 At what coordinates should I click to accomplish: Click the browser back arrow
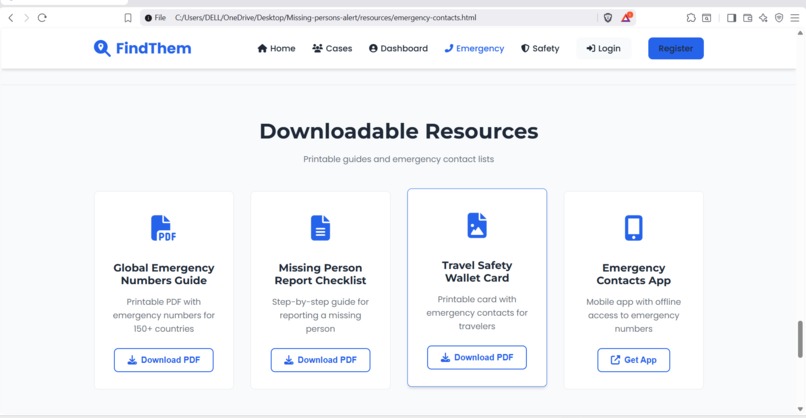11,17
